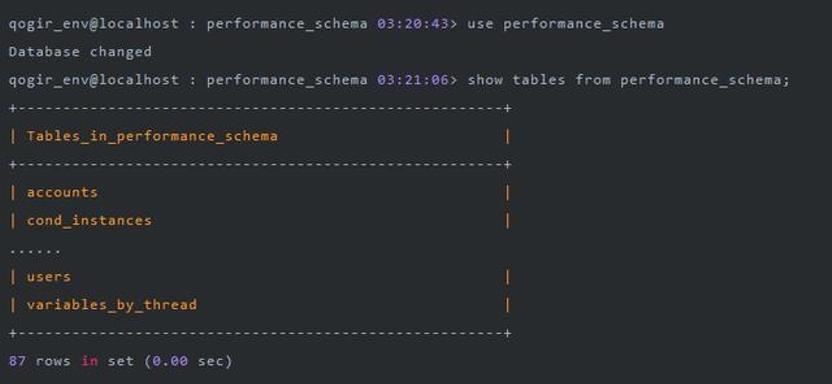Click the Tables_in_performance_schema column header
832x384 pixels.
pos(152,136)
